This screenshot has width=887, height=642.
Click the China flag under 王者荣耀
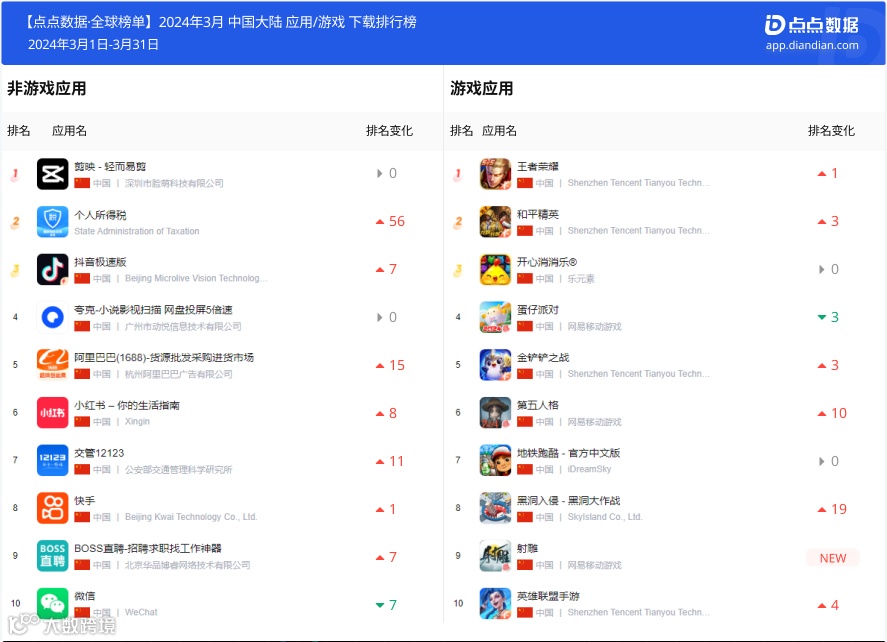[x=524, y=183]
